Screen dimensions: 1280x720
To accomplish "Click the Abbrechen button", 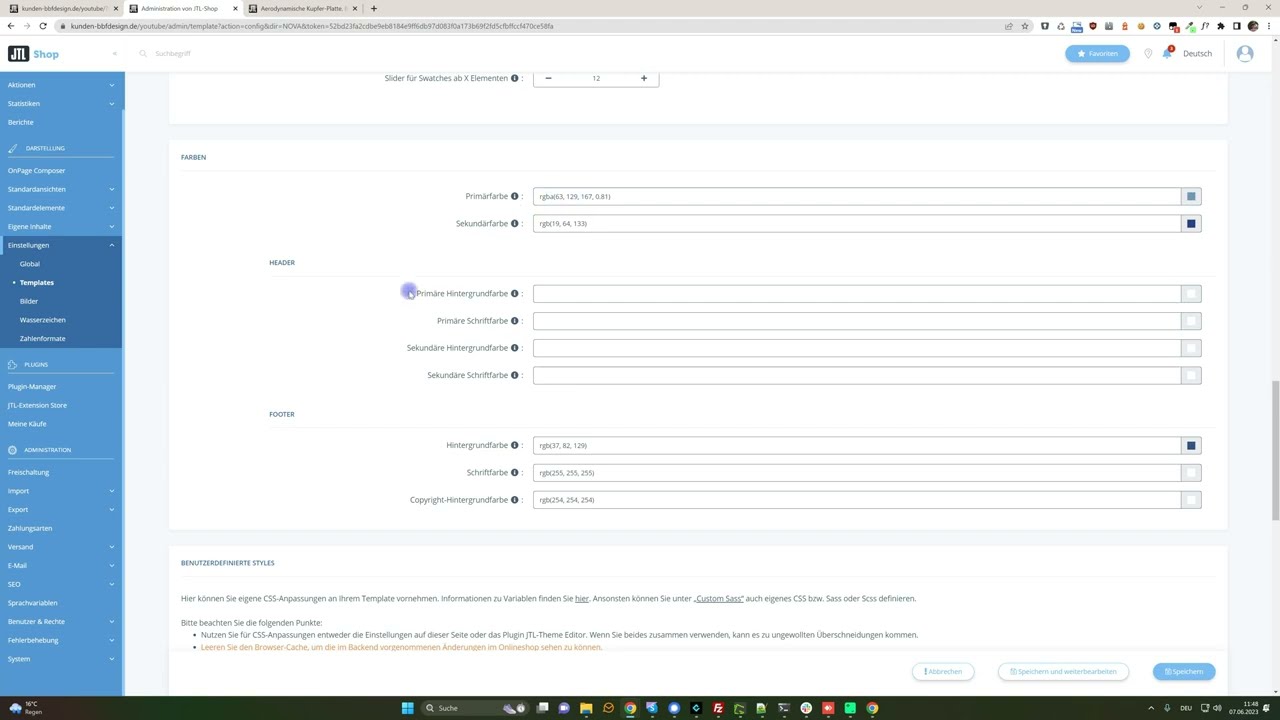I will tap(943, 672).
